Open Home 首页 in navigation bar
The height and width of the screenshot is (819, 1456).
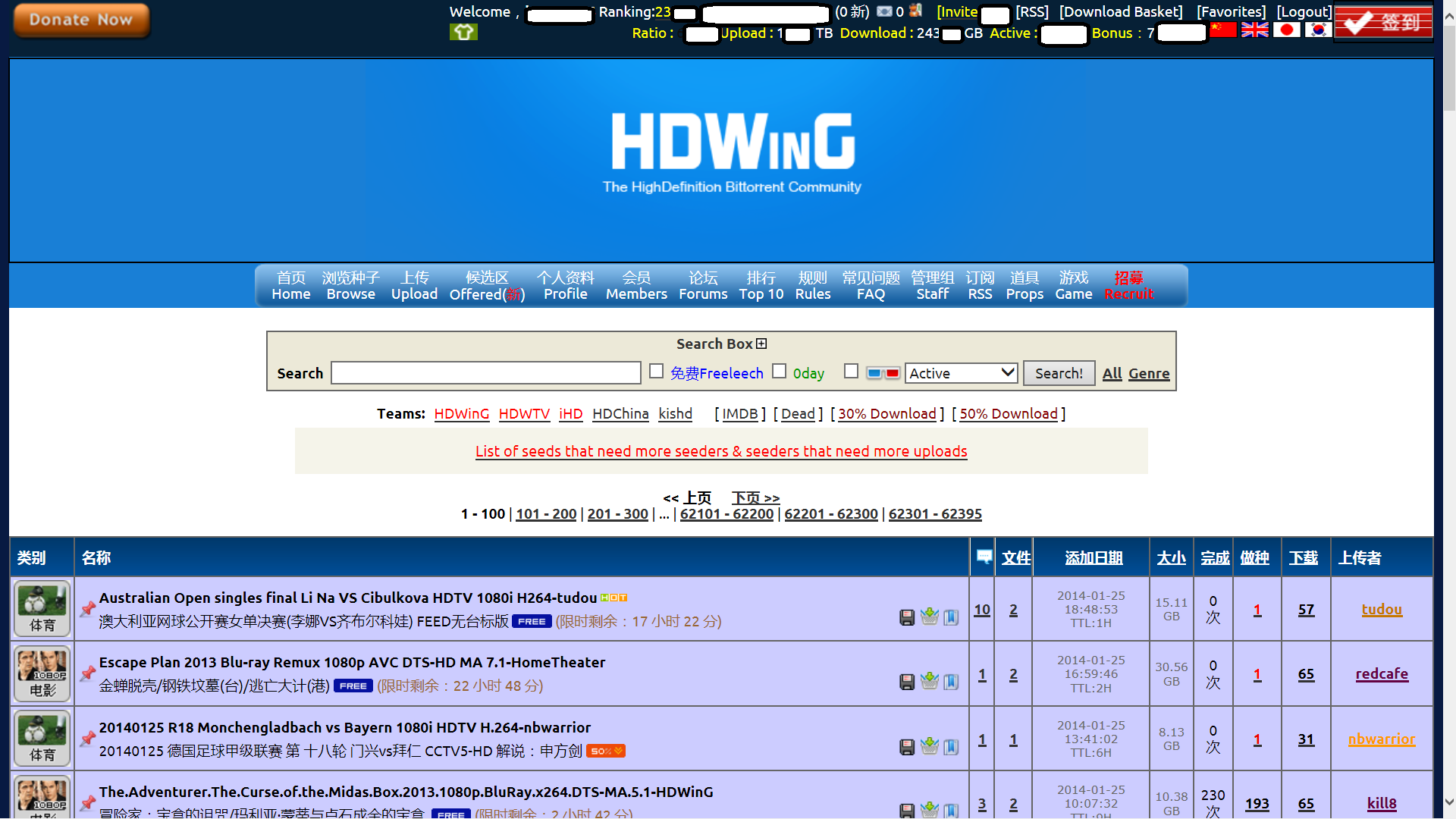[x=291, y=286]
